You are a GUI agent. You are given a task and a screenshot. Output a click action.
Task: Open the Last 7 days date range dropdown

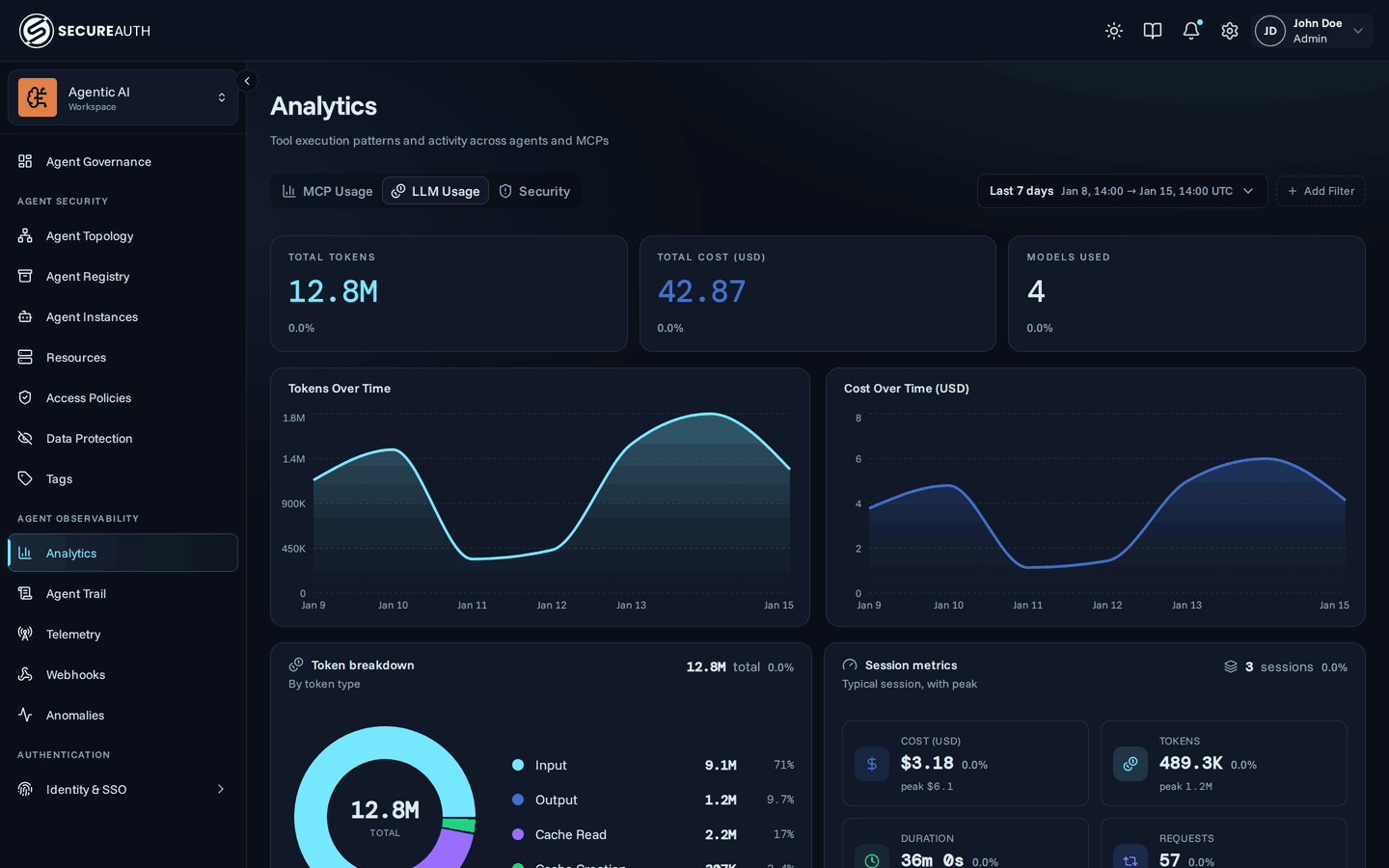pos(1122,191)
